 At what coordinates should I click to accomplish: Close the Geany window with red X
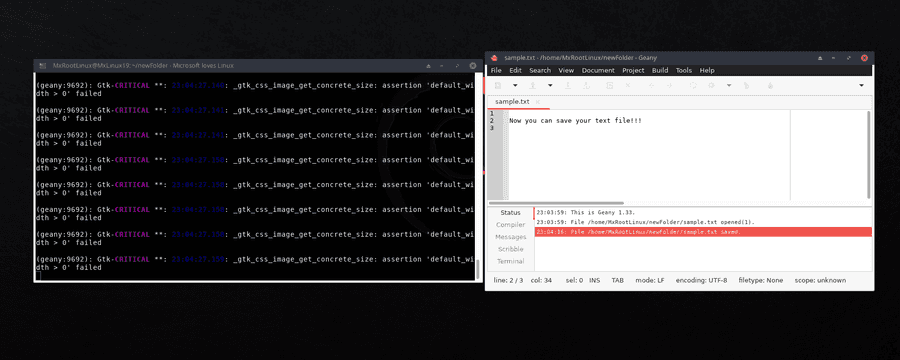(864, 58)
